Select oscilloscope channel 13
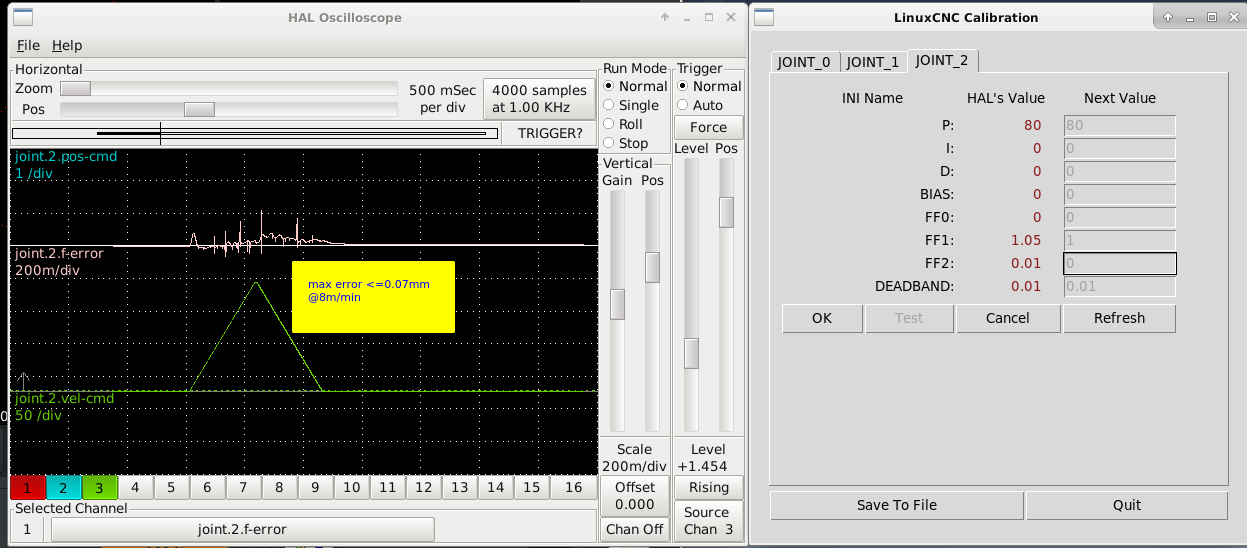 click(459, 487)
